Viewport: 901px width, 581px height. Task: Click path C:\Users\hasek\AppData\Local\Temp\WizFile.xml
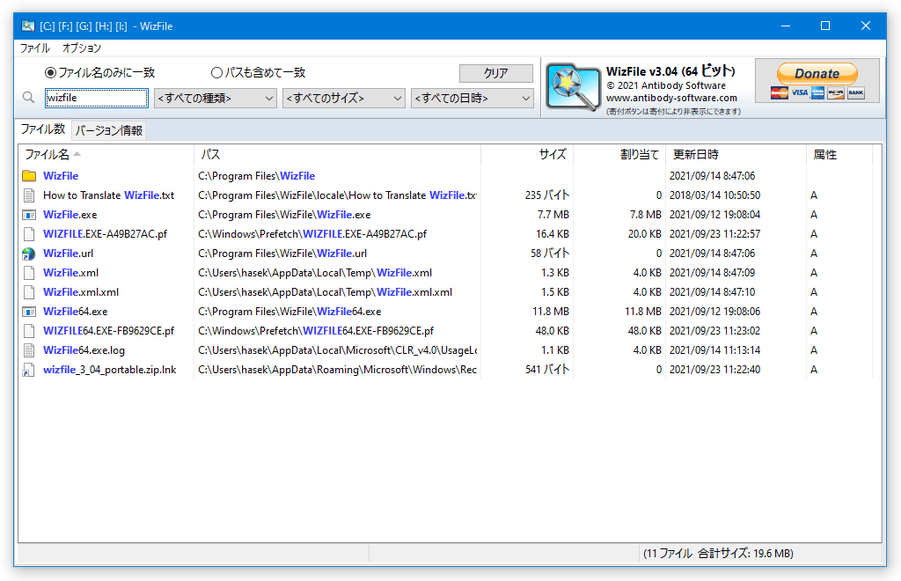coord(315,273)
